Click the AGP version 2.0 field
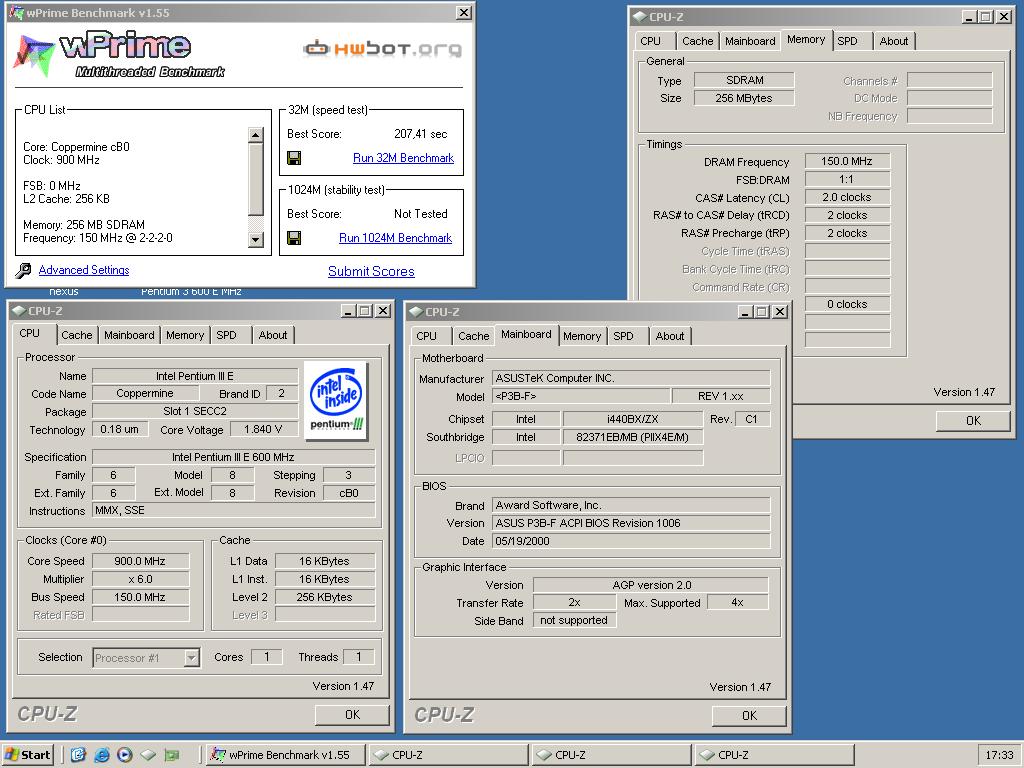 click(x=651, y=585)
